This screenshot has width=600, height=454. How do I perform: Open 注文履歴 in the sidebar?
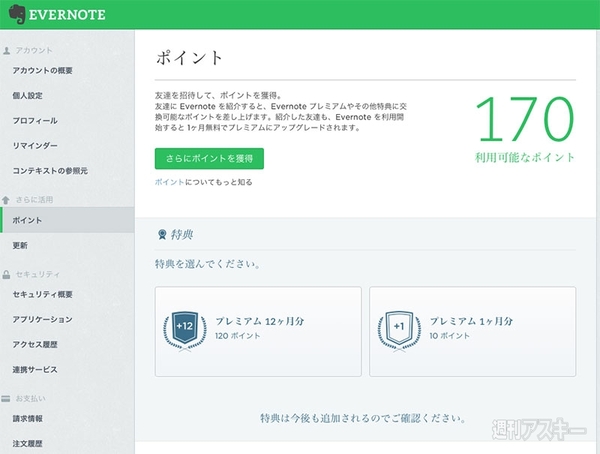[28, 444]
